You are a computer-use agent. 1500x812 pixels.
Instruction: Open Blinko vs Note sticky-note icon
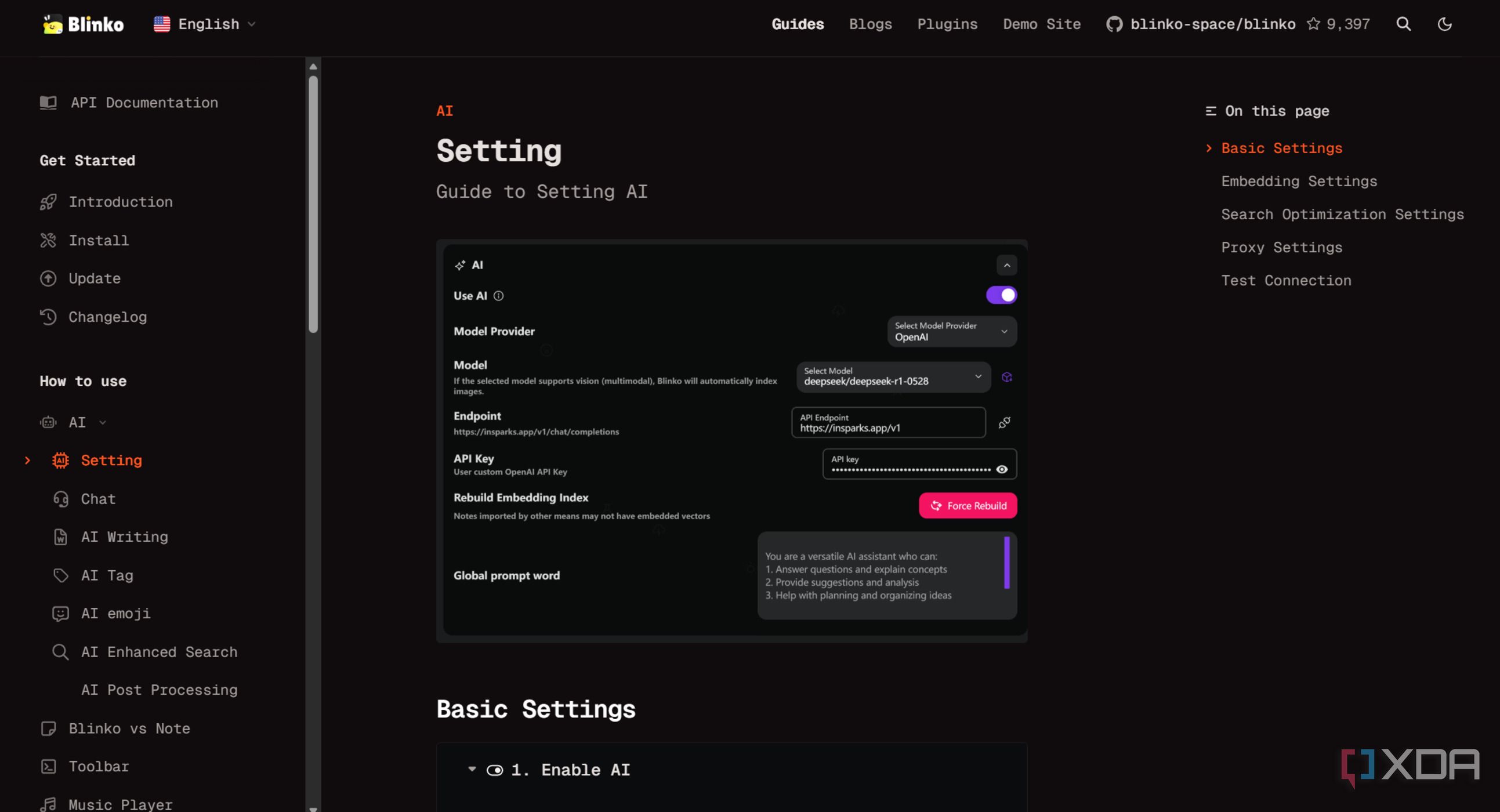point(48,728)
